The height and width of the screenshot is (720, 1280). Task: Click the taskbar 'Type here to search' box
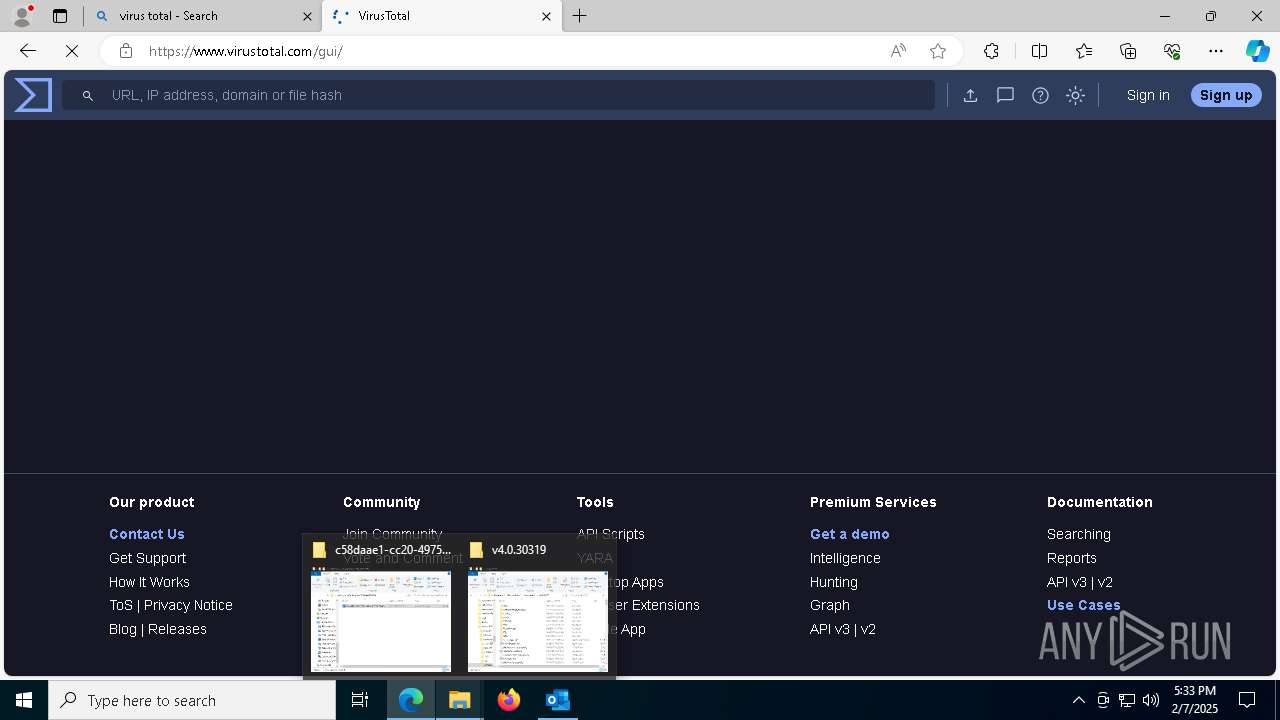[x=192, y=700]
